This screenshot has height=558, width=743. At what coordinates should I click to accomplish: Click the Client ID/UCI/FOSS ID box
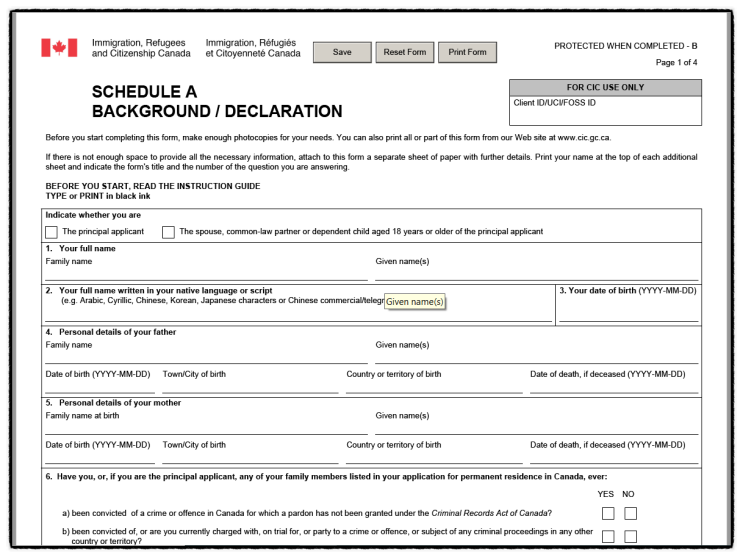(x=605, y=111)
